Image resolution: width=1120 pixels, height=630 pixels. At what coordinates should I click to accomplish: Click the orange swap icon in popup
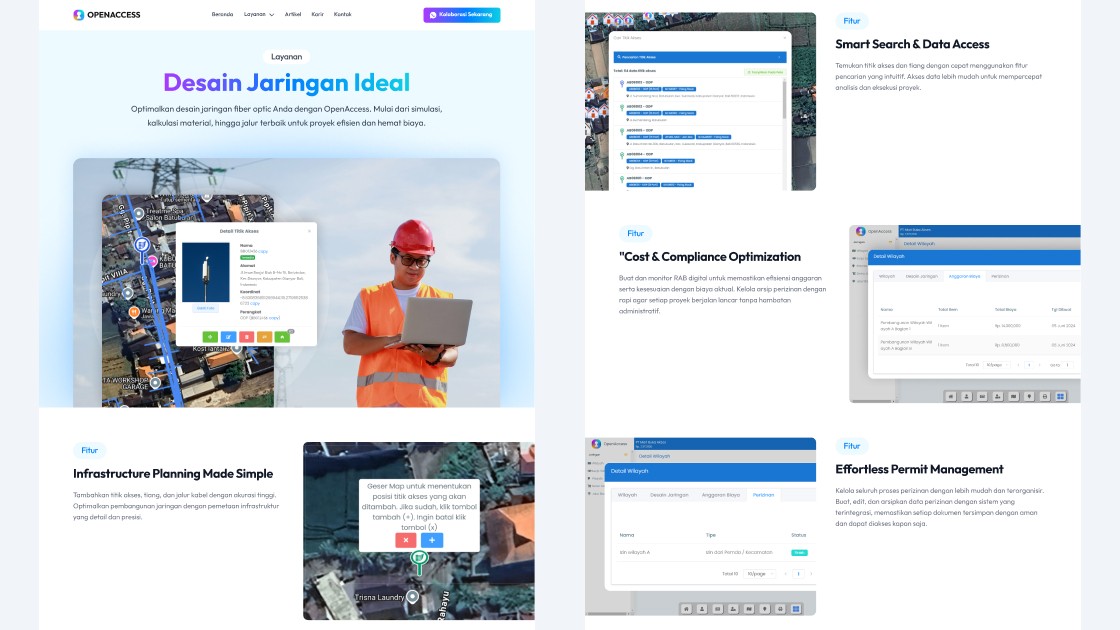click(x=265, y=337)
